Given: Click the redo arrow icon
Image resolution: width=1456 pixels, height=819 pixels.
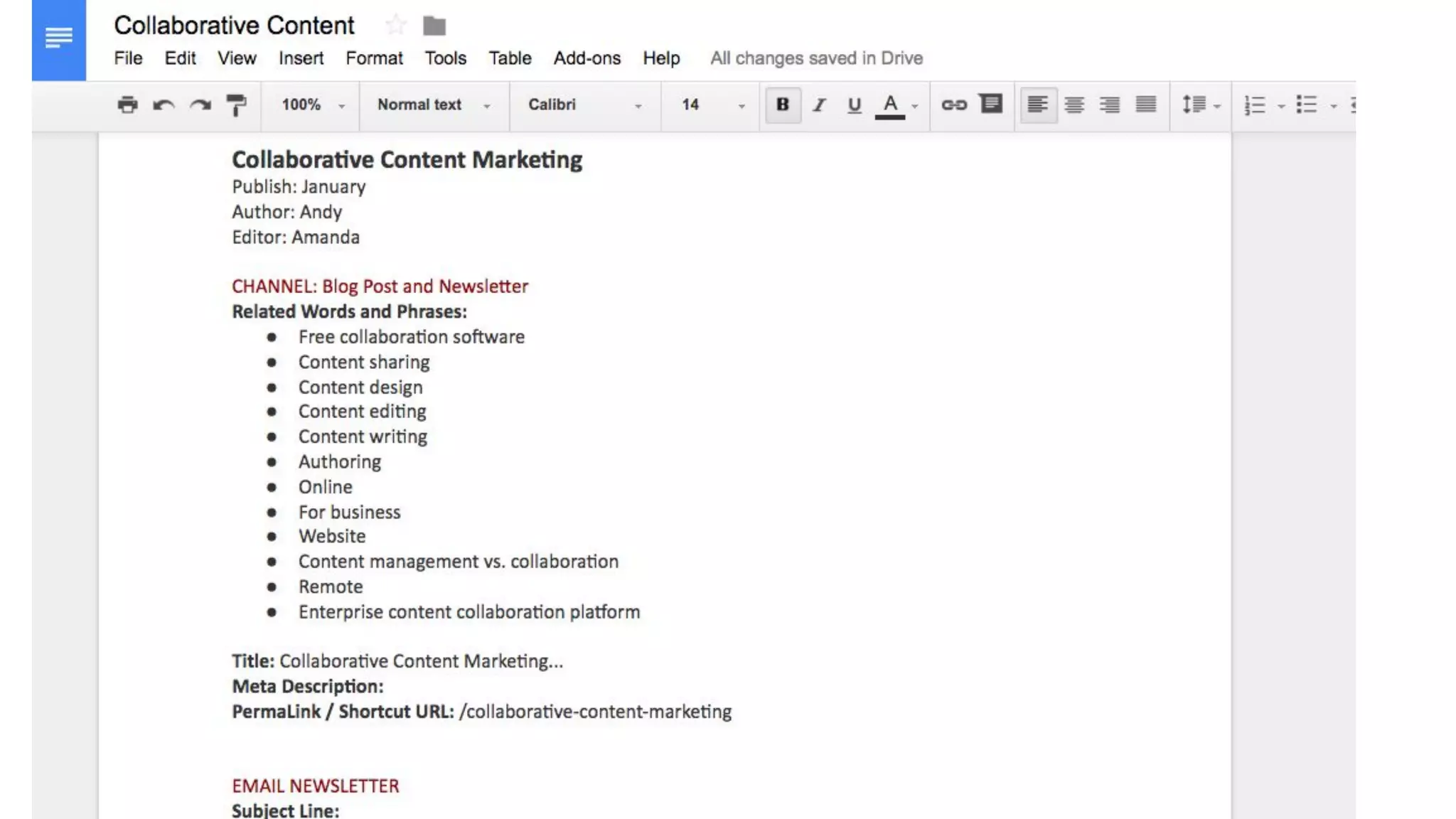Looking at the screenshot, I should click(x=200, y=105).
